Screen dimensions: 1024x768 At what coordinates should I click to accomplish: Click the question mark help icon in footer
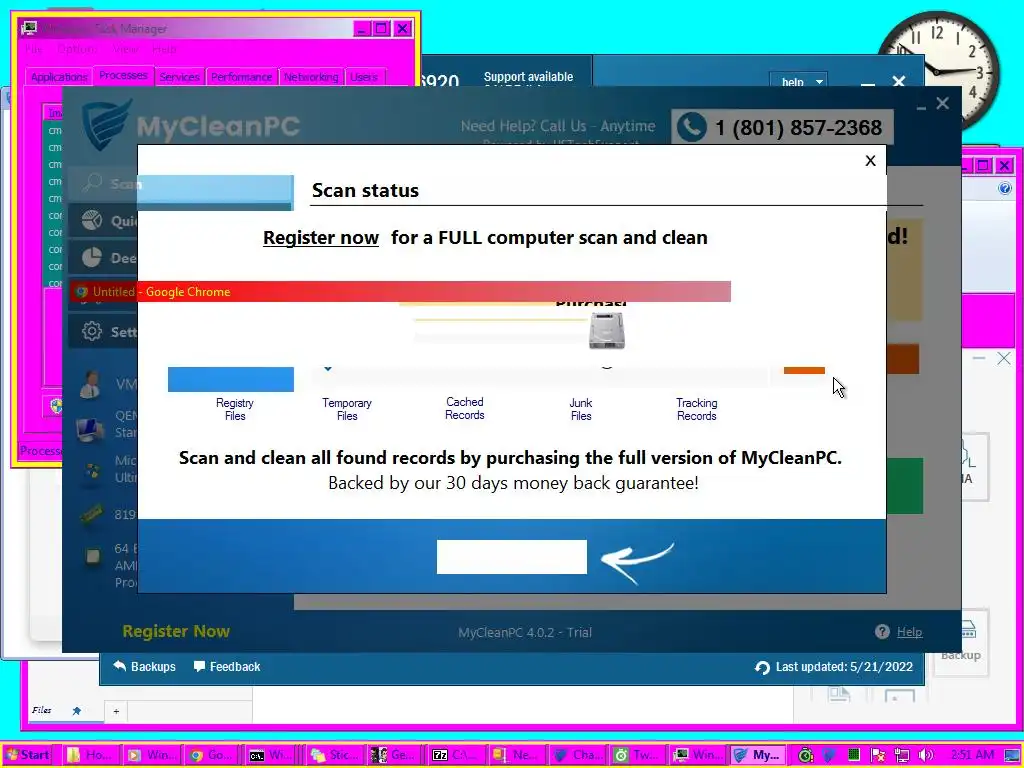pos(882,632)
